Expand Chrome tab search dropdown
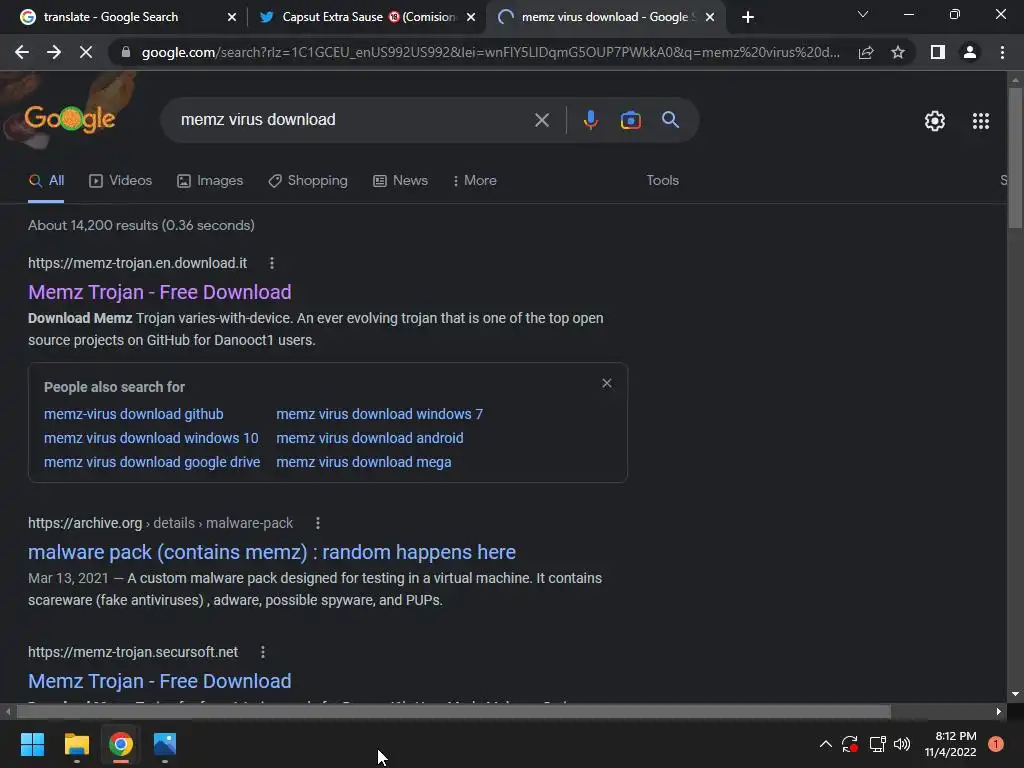The image size is (1024, 768). (x=863, y=14)
